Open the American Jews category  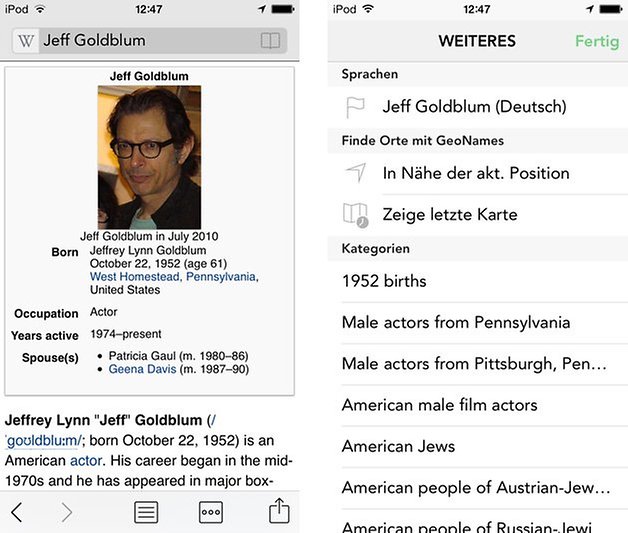tap(478, 447)
